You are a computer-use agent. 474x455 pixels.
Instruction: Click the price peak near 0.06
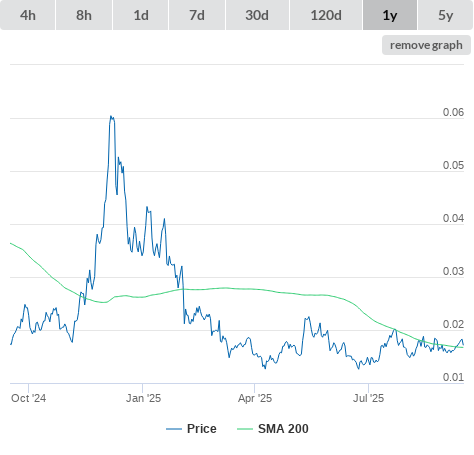click(111, 117)
